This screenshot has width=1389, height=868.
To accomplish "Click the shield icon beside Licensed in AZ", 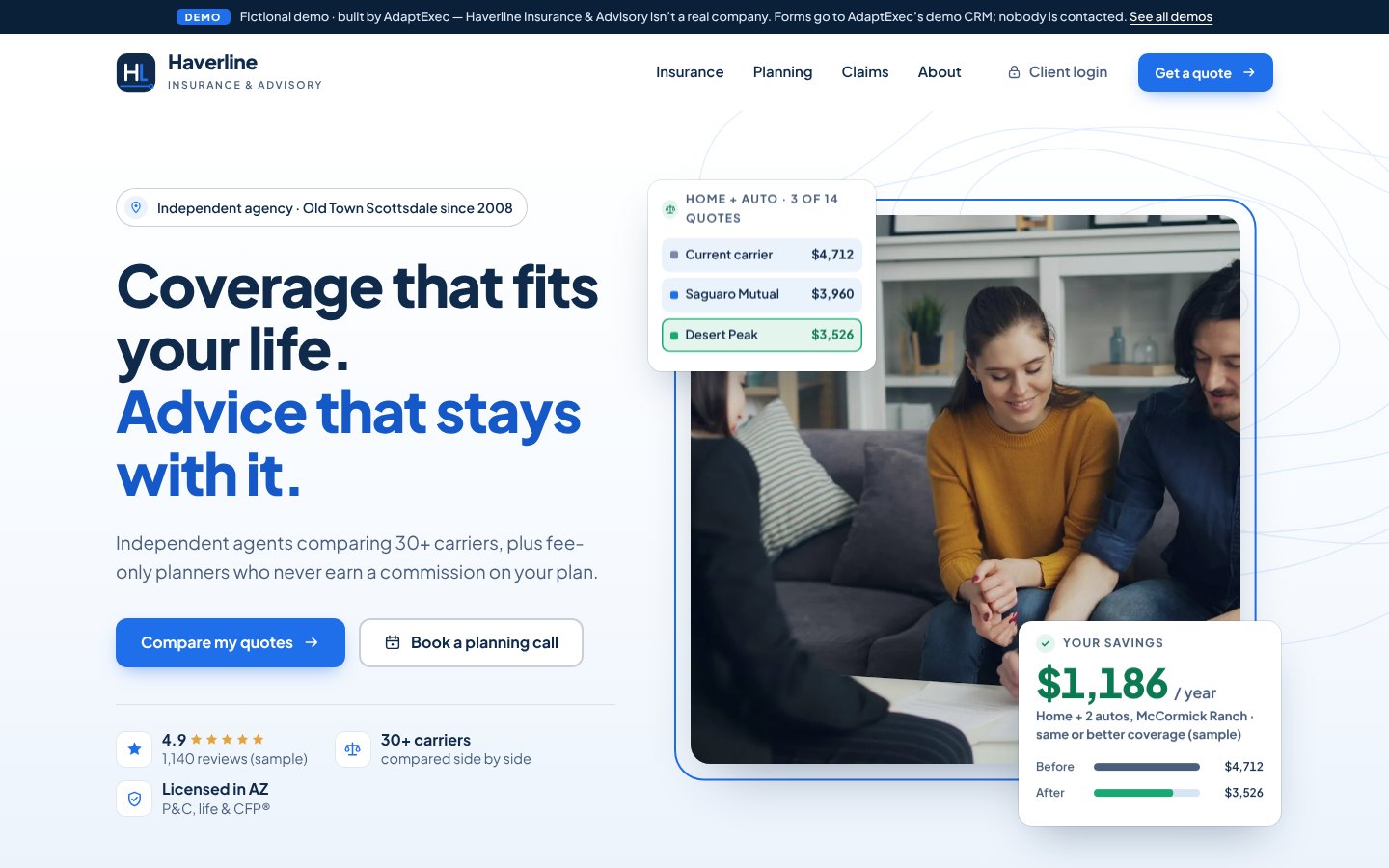I will 134,799.
